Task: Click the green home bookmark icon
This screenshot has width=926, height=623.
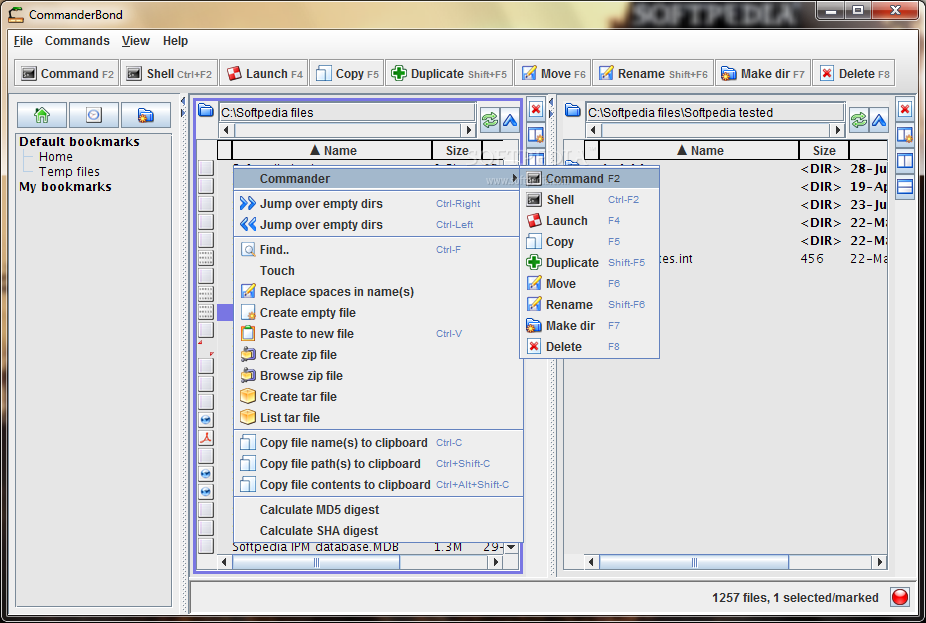Action: click(42, 115)
